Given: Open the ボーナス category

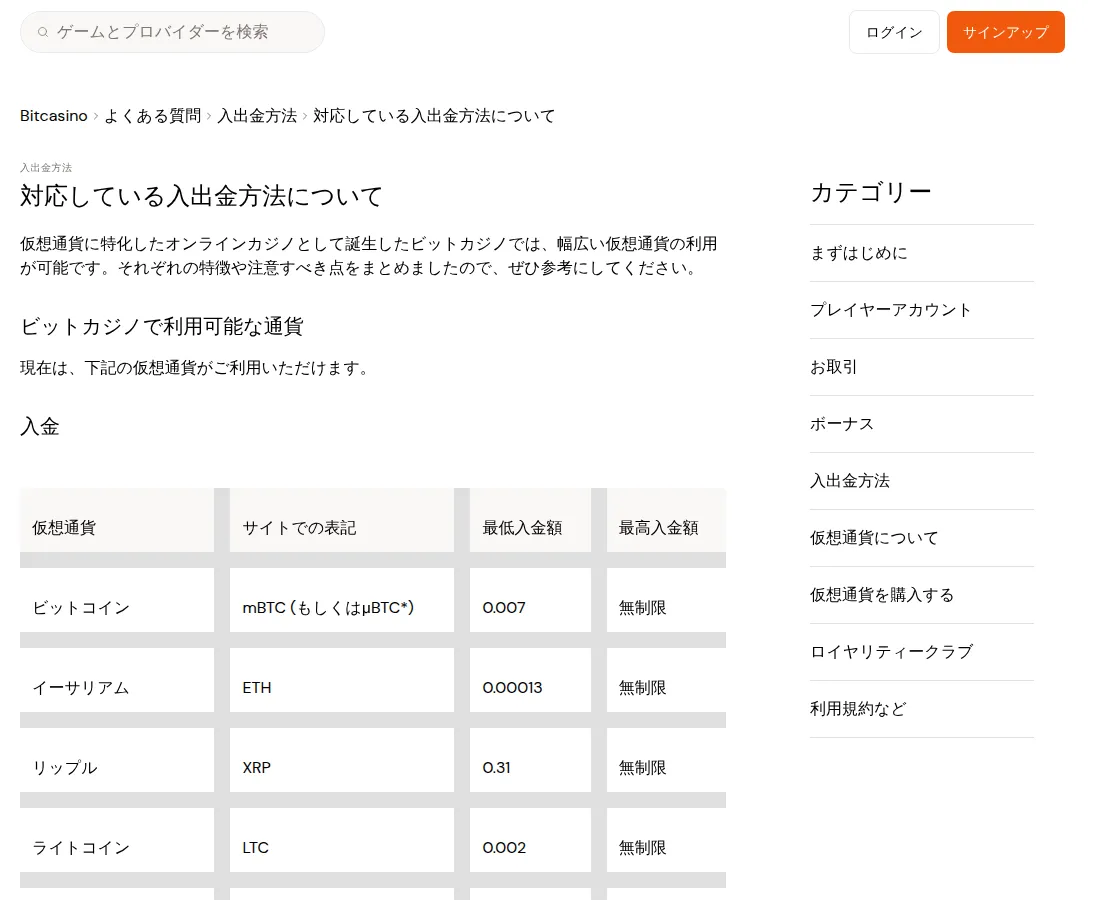Looking at the screenshot, I should (922, 424).
